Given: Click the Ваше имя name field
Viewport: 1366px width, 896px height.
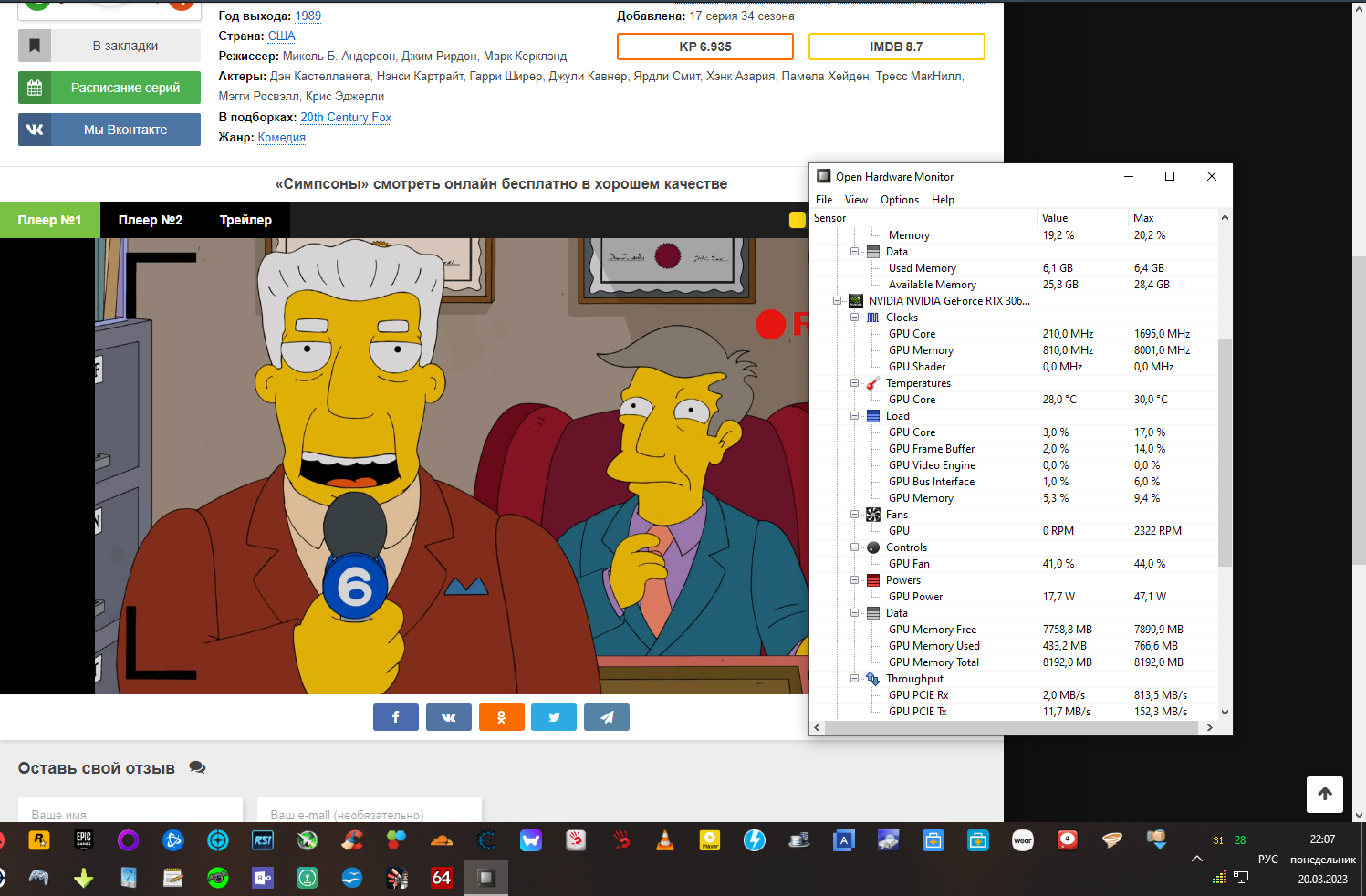Looking at the screenshot, I should [130, 810].
